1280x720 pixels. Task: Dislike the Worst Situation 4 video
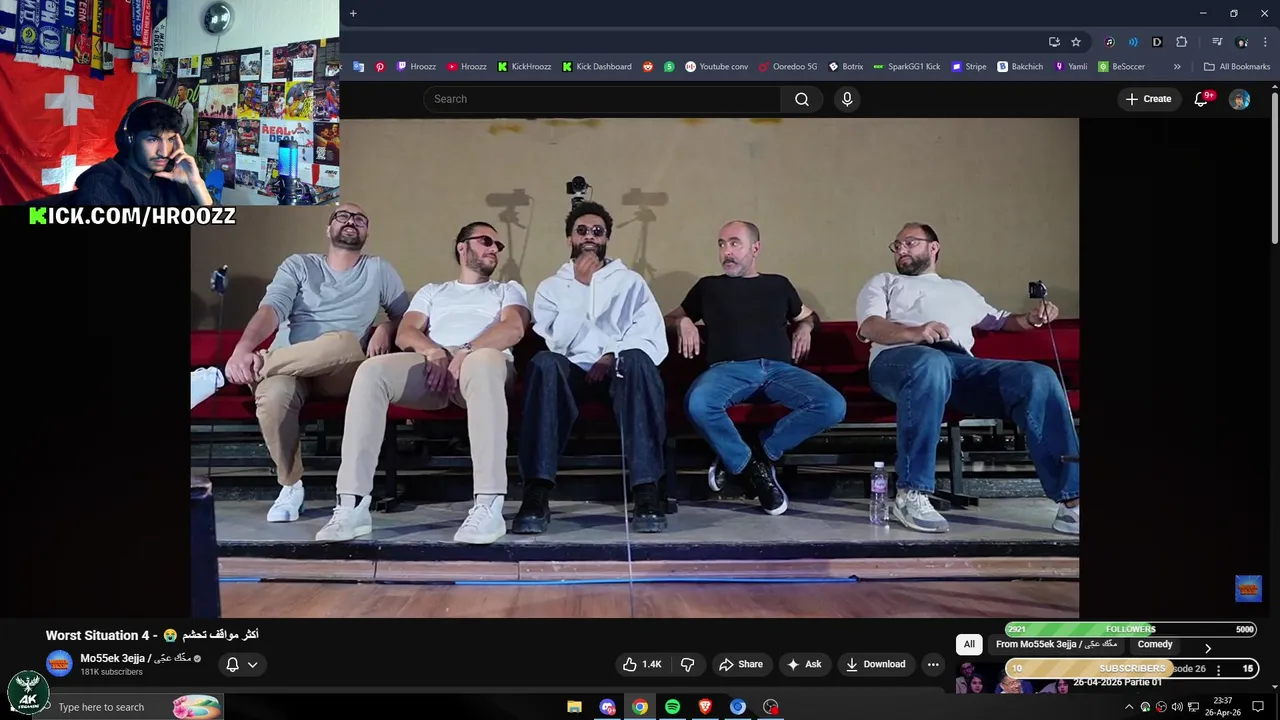pyautogui.click(x=687, y=664)
